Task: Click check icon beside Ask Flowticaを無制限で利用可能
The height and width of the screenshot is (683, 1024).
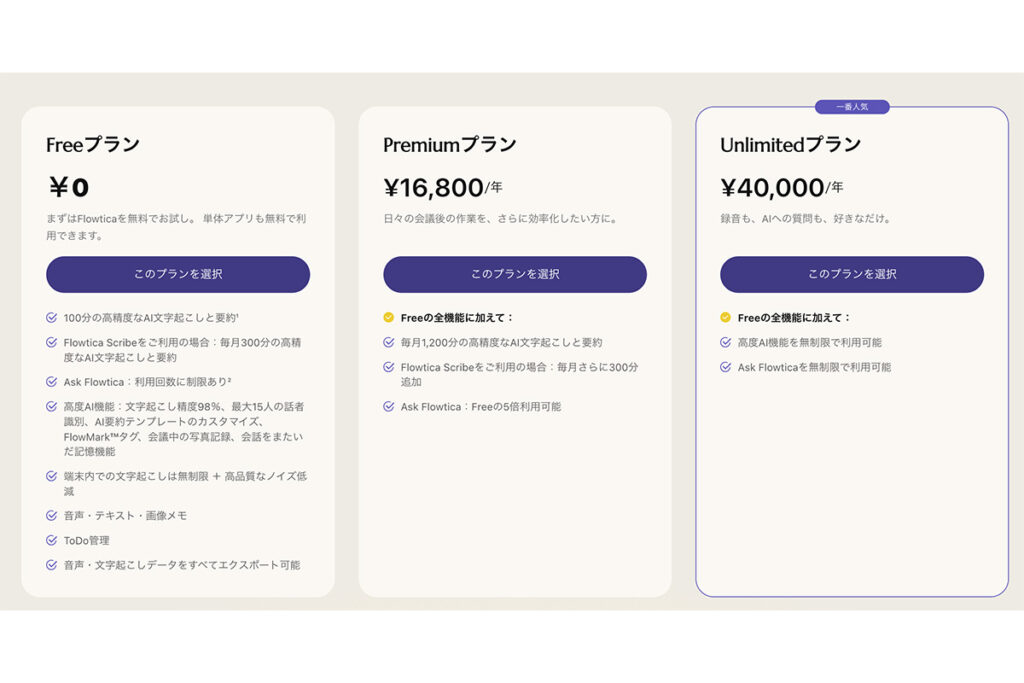Action: tap(726, 367)
